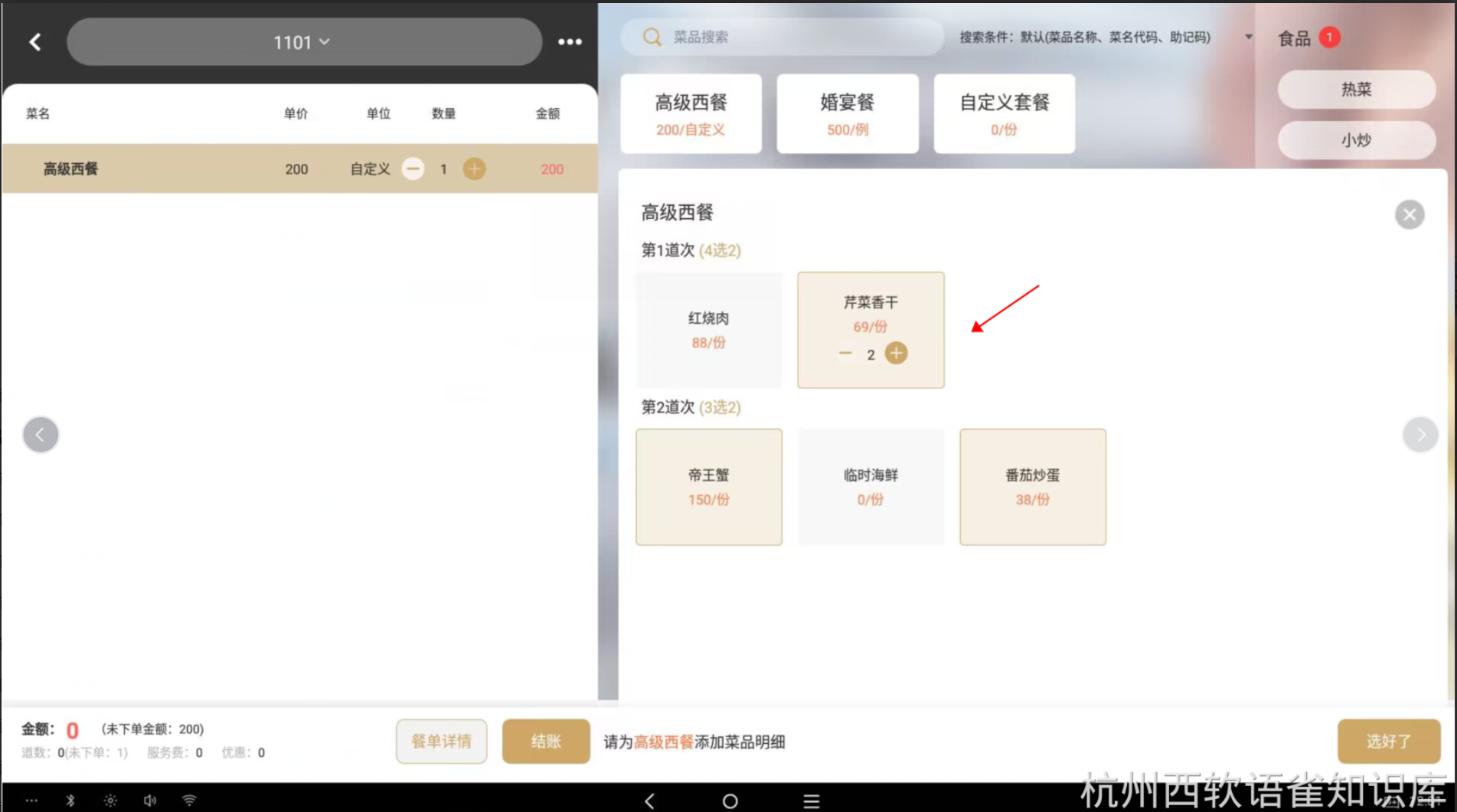The height and width of the screenshot is (812, 1457).
Task: Open Android recent apps menu button
Action: (812, 801)
